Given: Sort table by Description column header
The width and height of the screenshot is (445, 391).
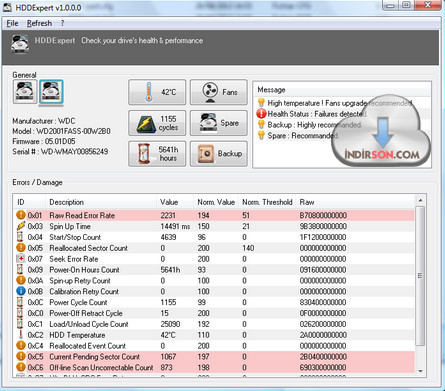Looking at the screenshot, I should tap(101, 202).
